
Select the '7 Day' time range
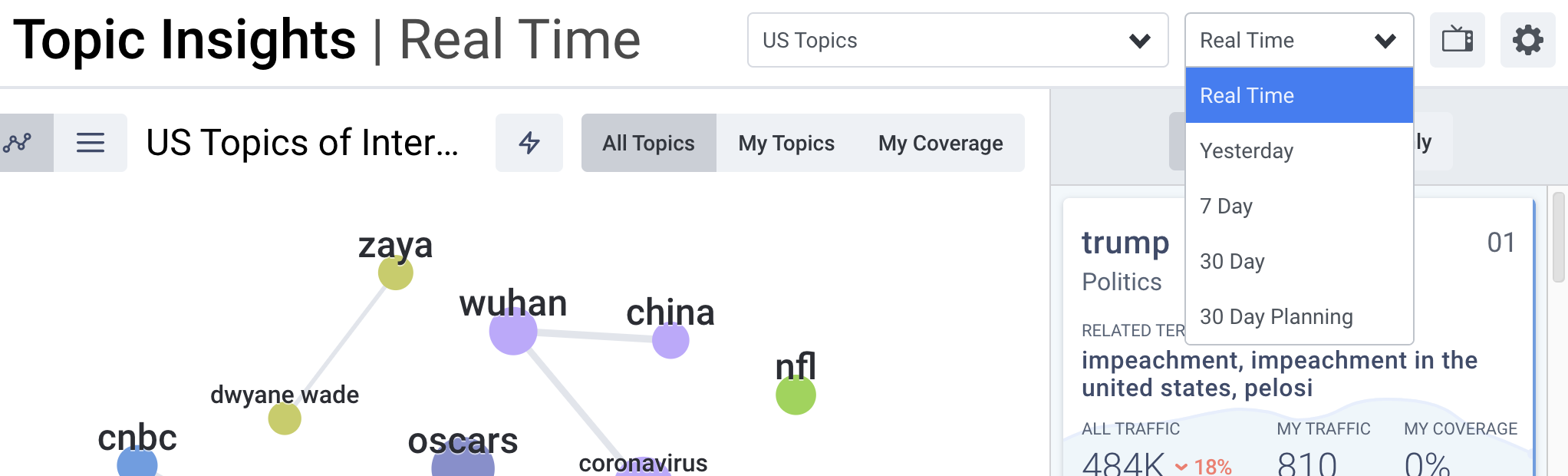[1226, 206]
